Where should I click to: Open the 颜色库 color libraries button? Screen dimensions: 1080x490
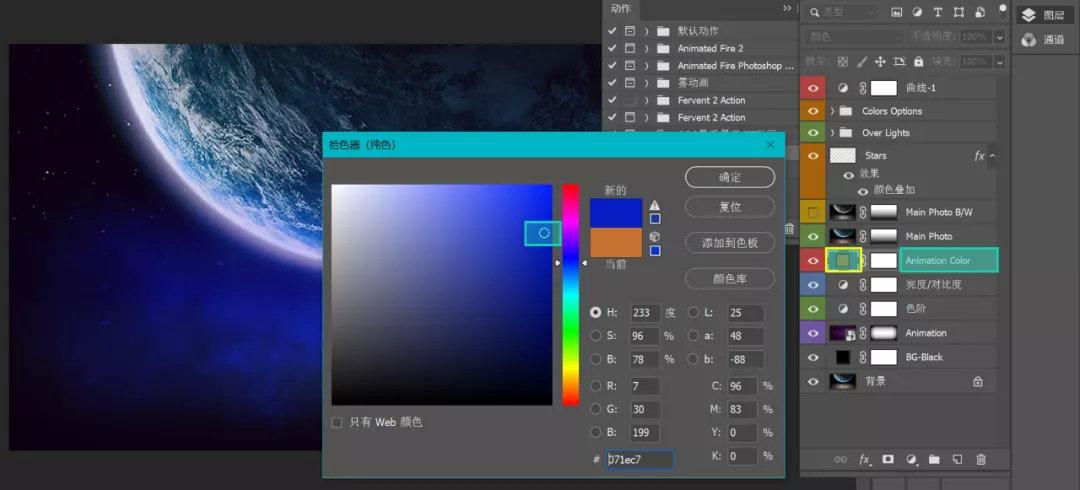pos(730,279)
